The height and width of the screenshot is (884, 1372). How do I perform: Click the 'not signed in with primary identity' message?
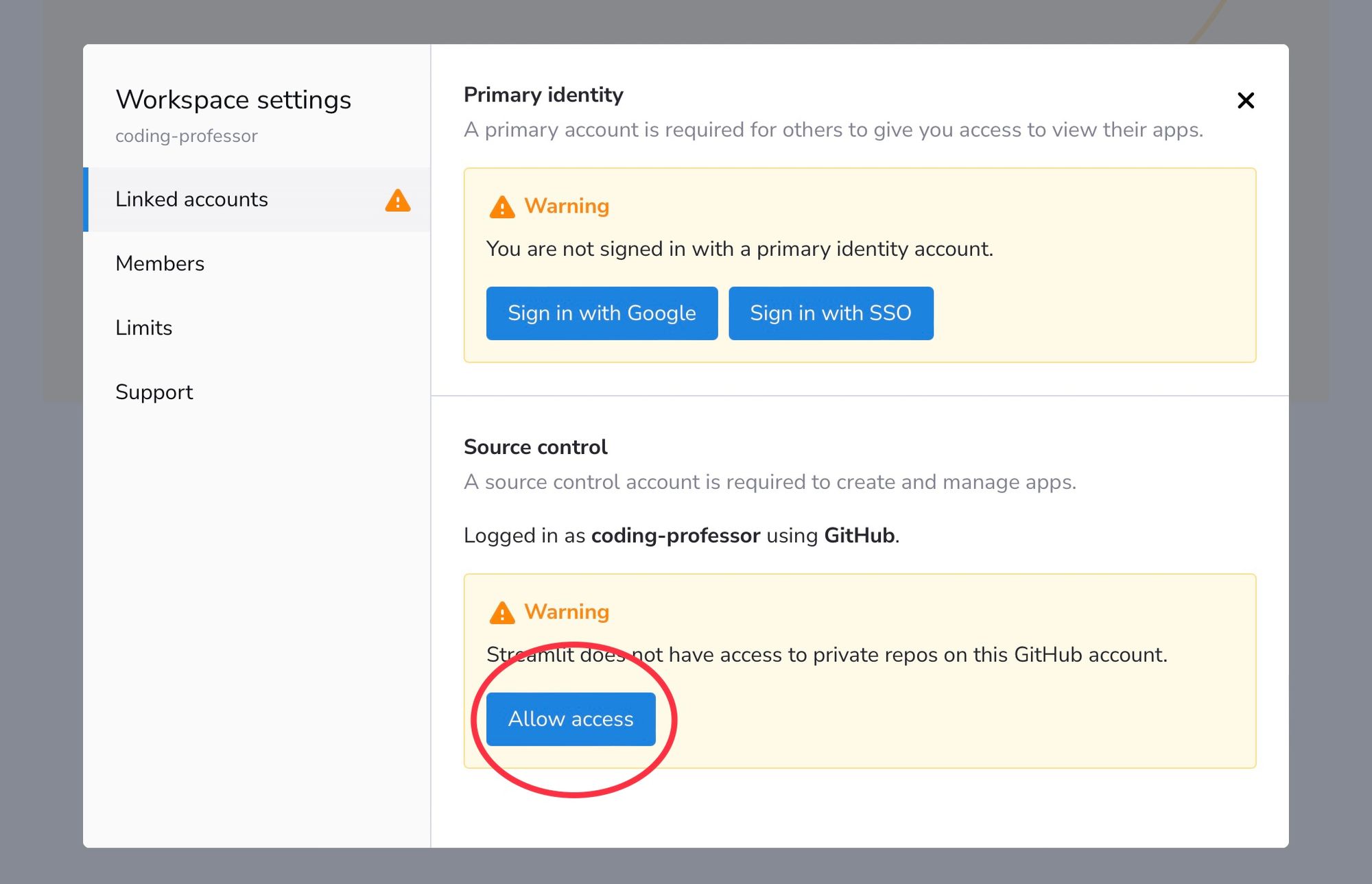click(x=740, y=249)
